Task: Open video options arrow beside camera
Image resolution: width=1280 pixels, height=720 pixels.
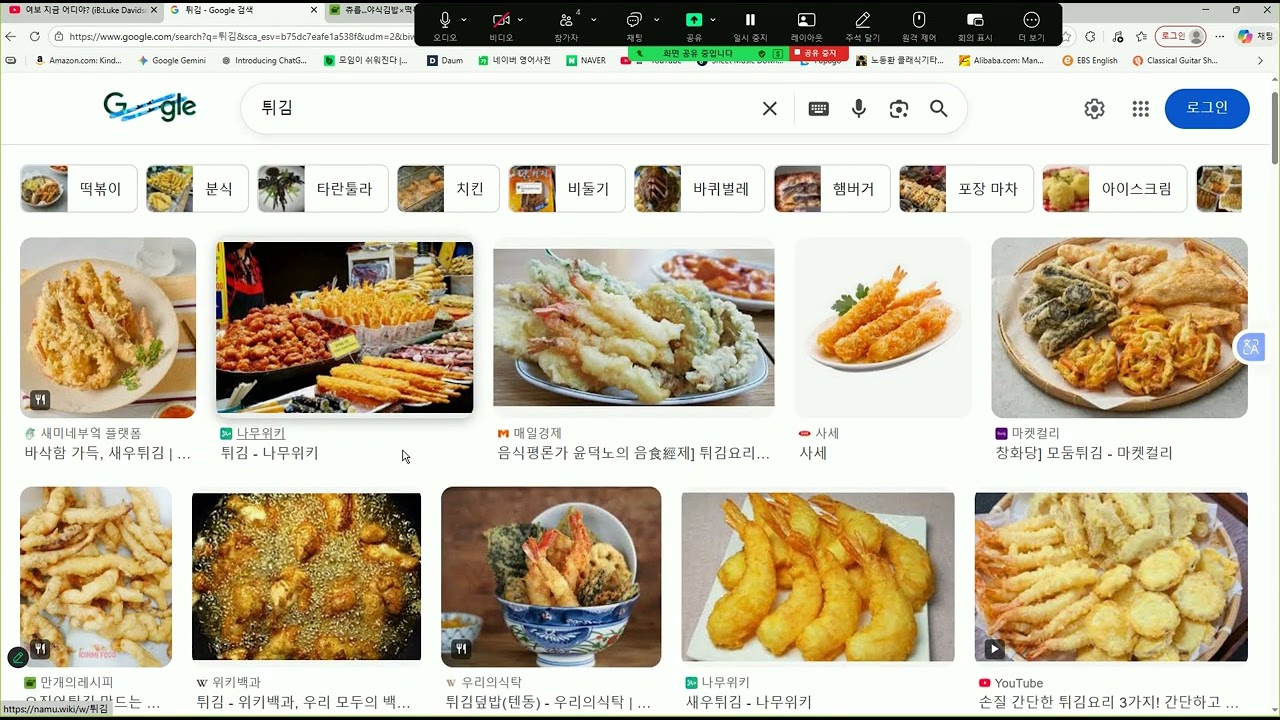Action: coord(520,20)
